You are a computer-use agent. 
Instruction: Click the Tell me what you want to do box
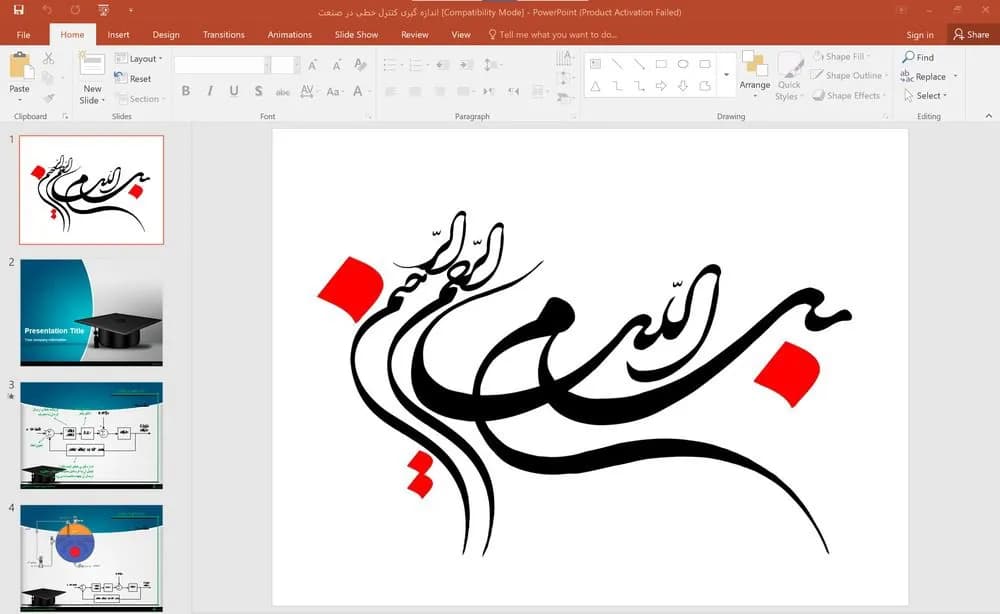pyautogui.click(x=552, y=34)
